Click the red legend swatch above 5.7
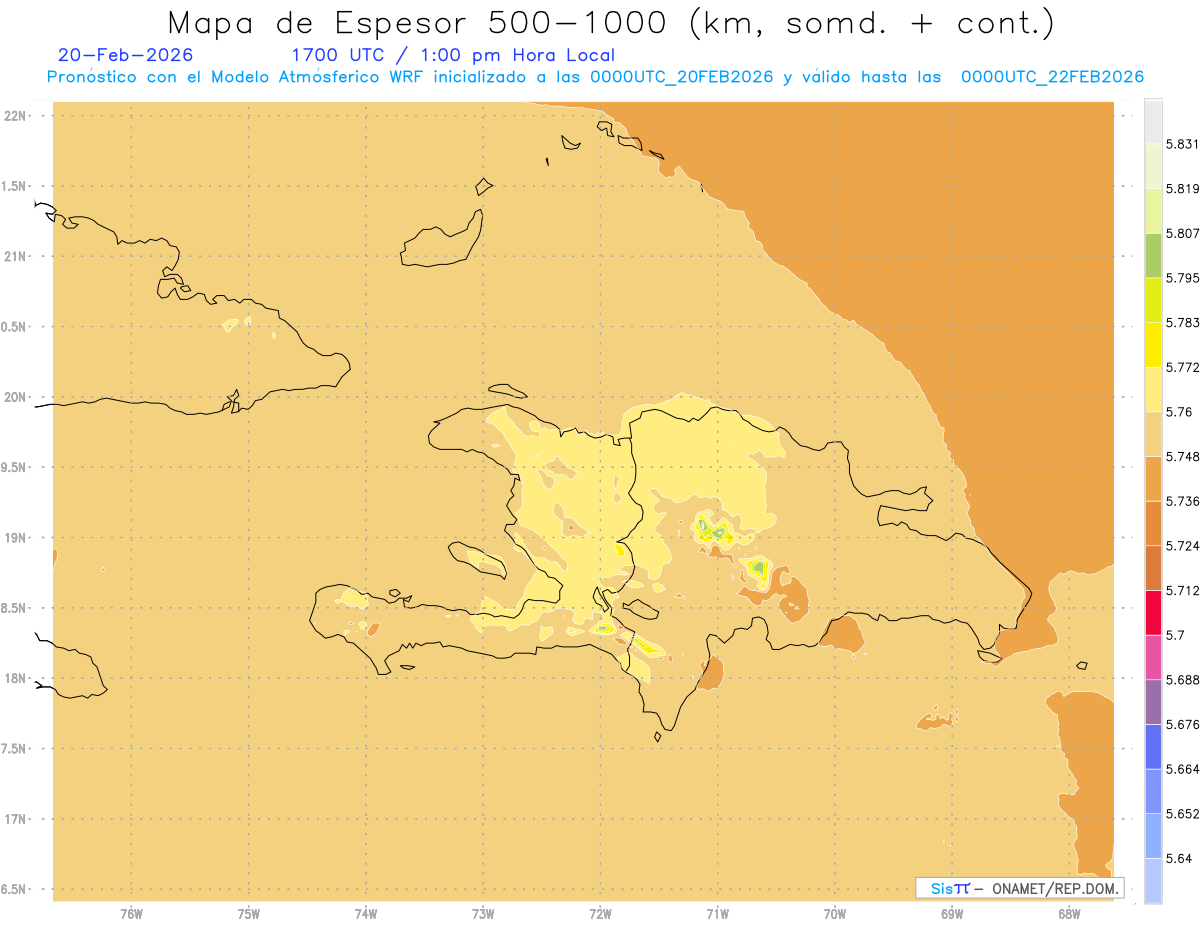Screen dimensions: 1200x927 (x=1153, y=612)
